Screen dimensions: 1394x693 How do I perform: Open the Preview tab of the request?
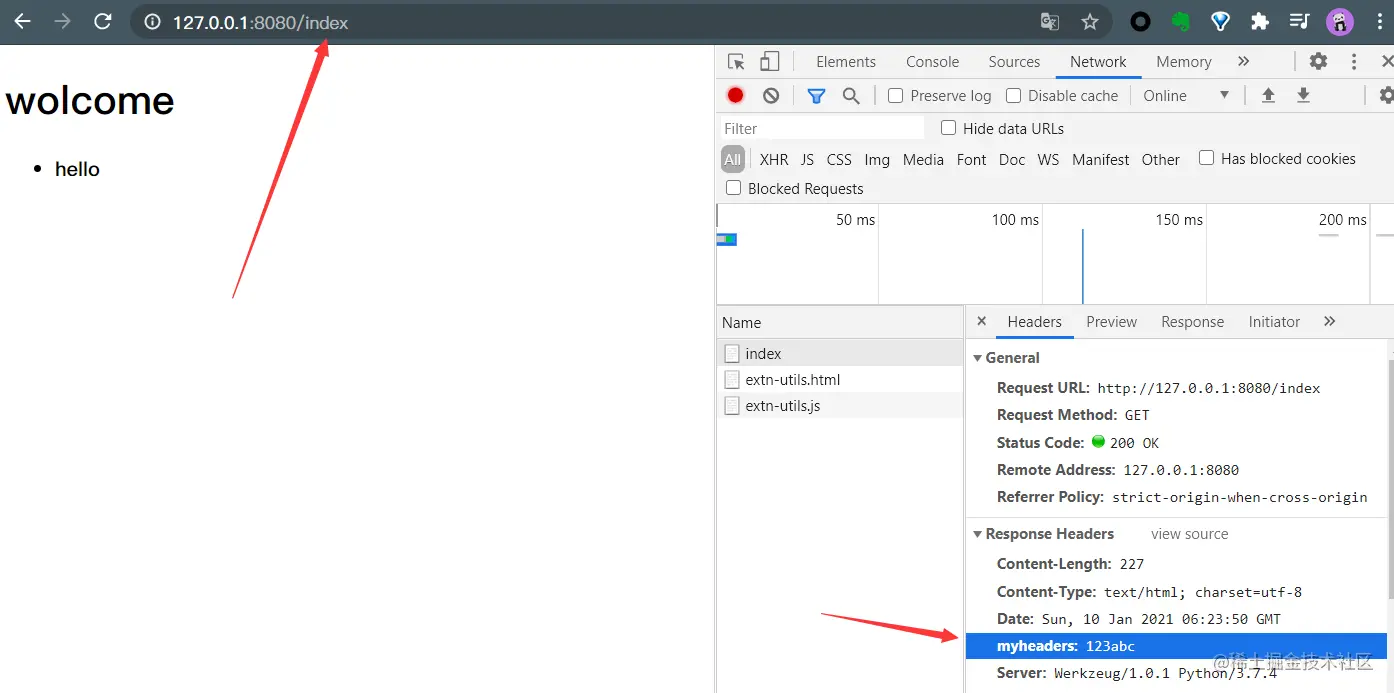pyautogui.click(x=1111, y=322)
